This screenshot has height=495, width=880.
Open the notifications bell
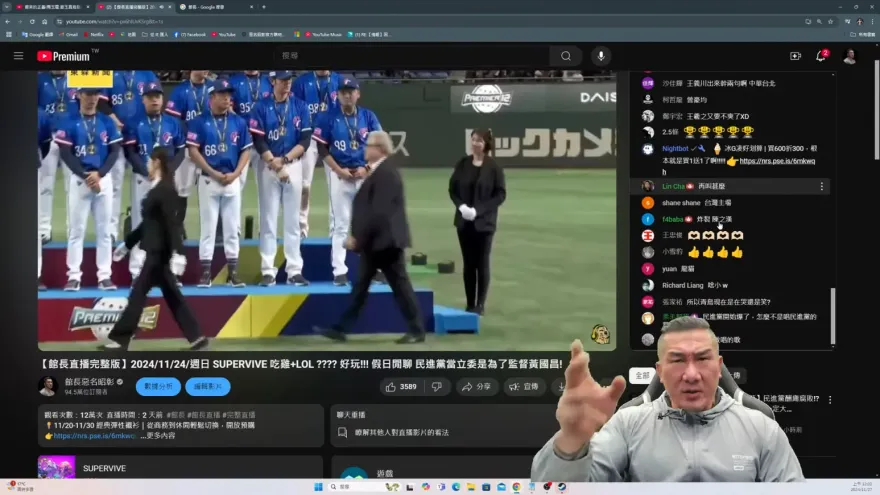click(x=821, y=56)
